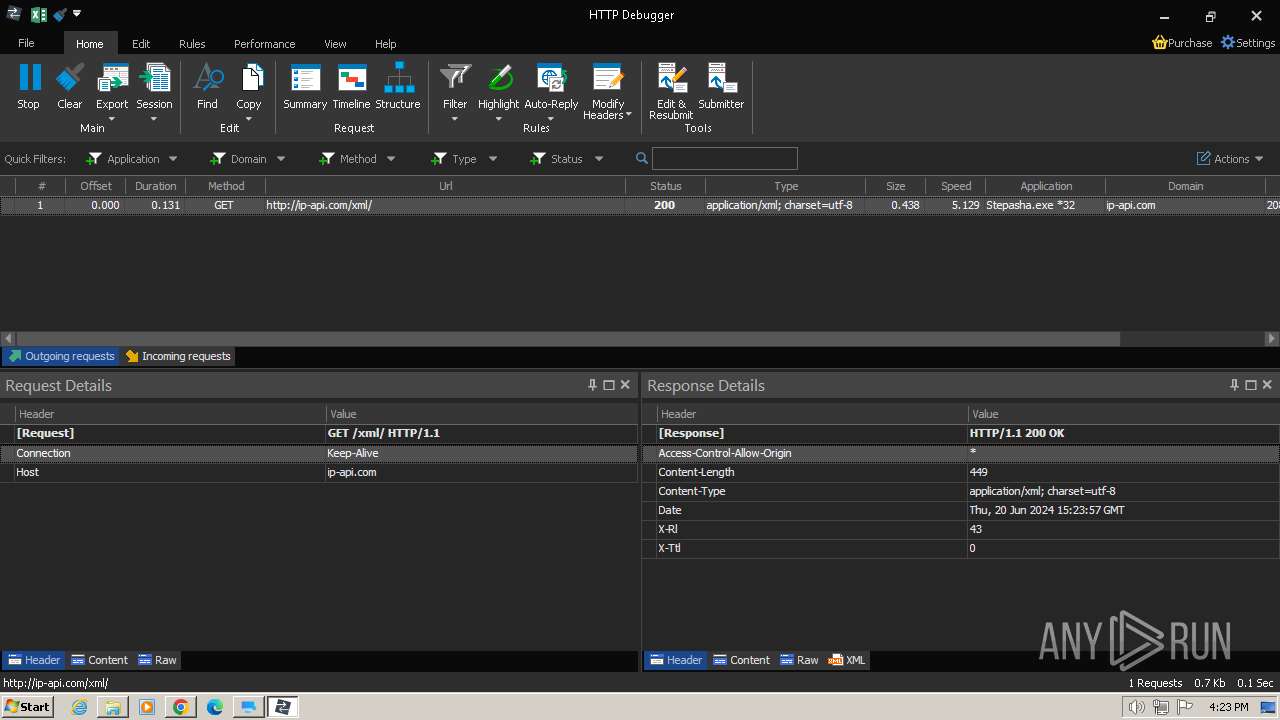
Task: Select the ip-api.com/xml/ request row
Action: [640, 205]
